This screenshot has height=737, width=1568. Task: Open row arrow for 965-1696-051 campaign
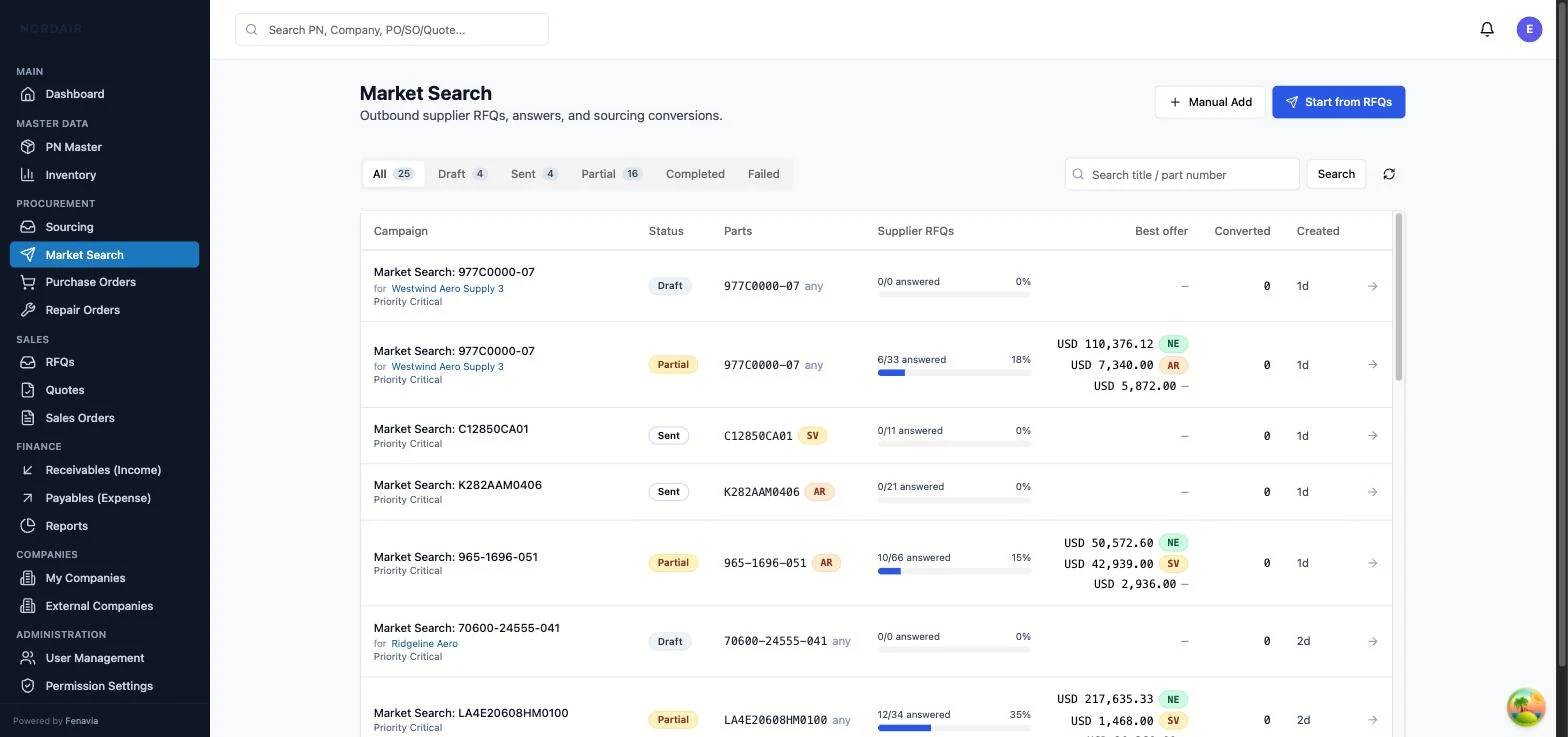pyautogui.click(x=1372, y=563)
